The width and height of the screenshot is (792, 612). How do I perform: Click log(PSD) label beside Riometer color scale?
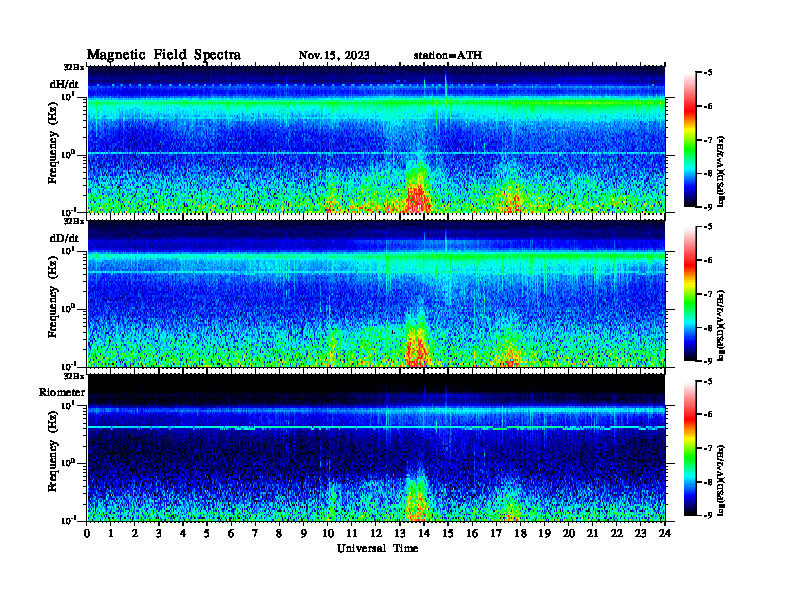721,480
